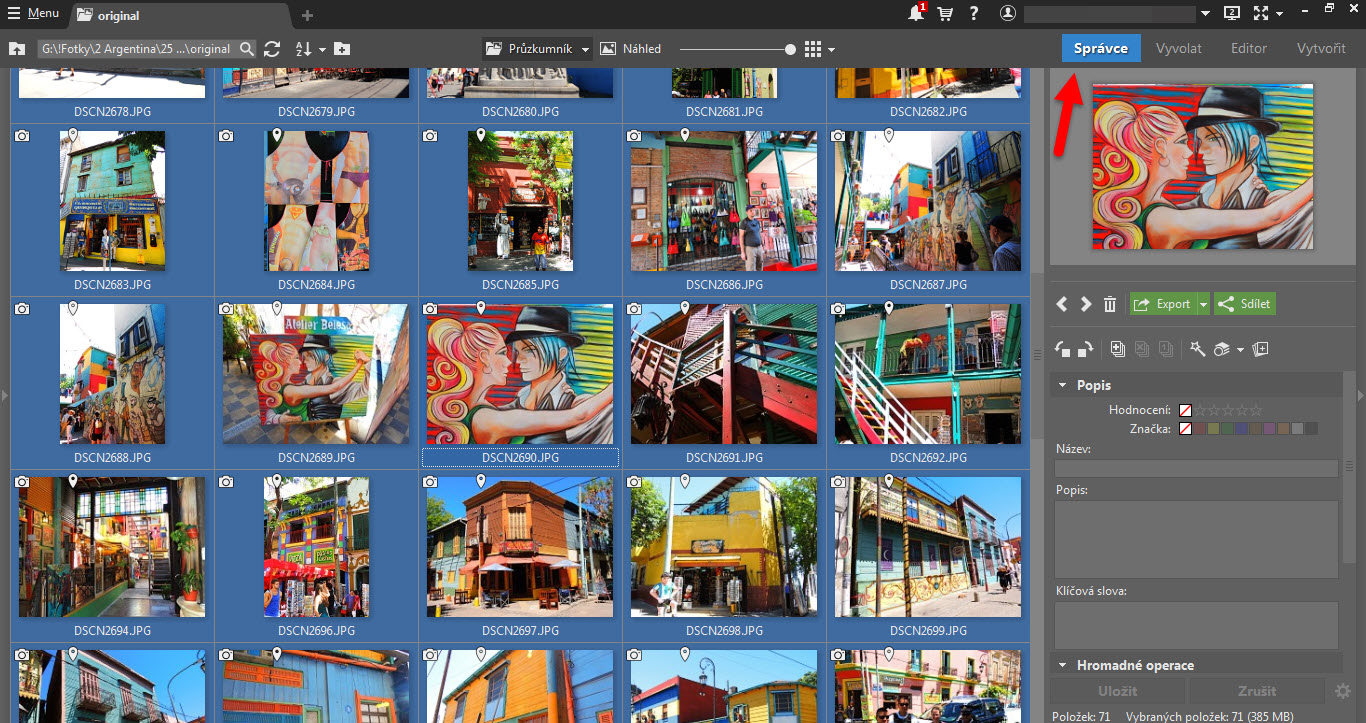
Task: Click the Název text field
Action: tap(1197, 468)
